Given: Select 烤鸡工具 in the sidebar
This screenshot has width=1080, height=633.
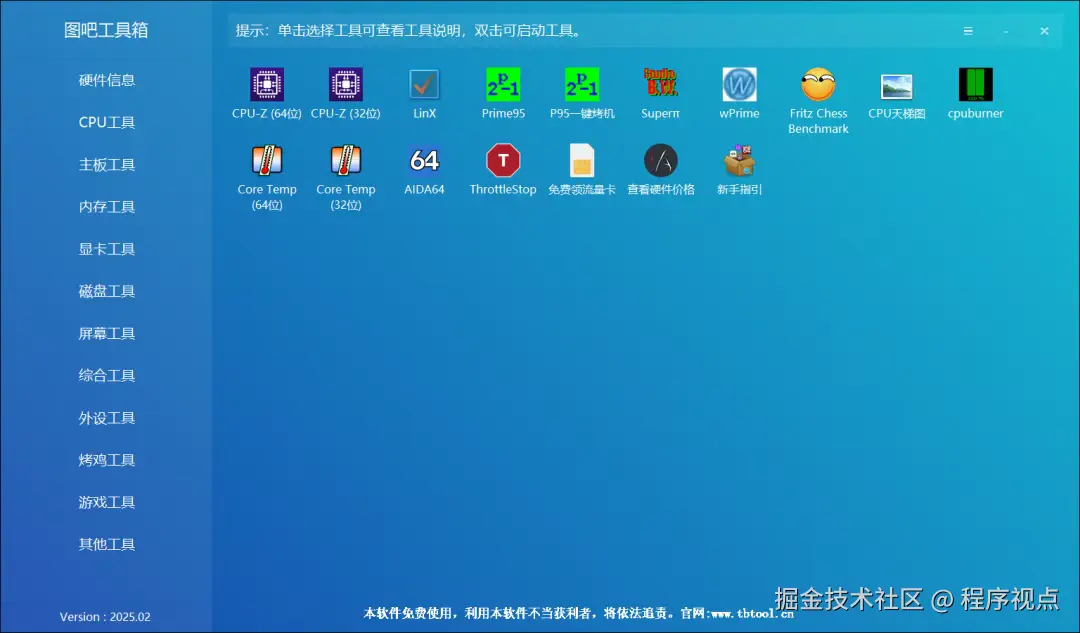Looking at the screenshot, I should pos(106,459).
